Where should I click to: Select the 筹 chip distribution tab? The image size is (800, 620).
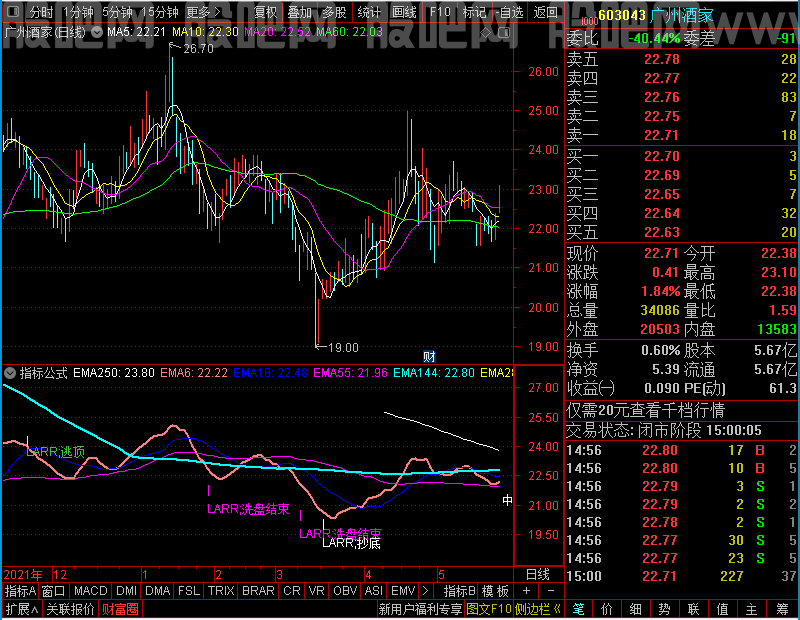pos(783,609)
